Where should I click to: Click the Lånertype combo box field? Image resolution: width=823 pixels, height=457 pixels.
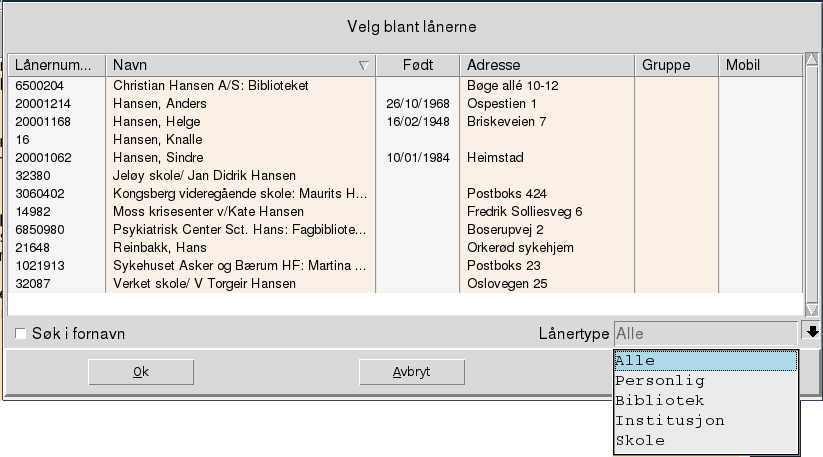pyautogui.click(x=706, y=332)
